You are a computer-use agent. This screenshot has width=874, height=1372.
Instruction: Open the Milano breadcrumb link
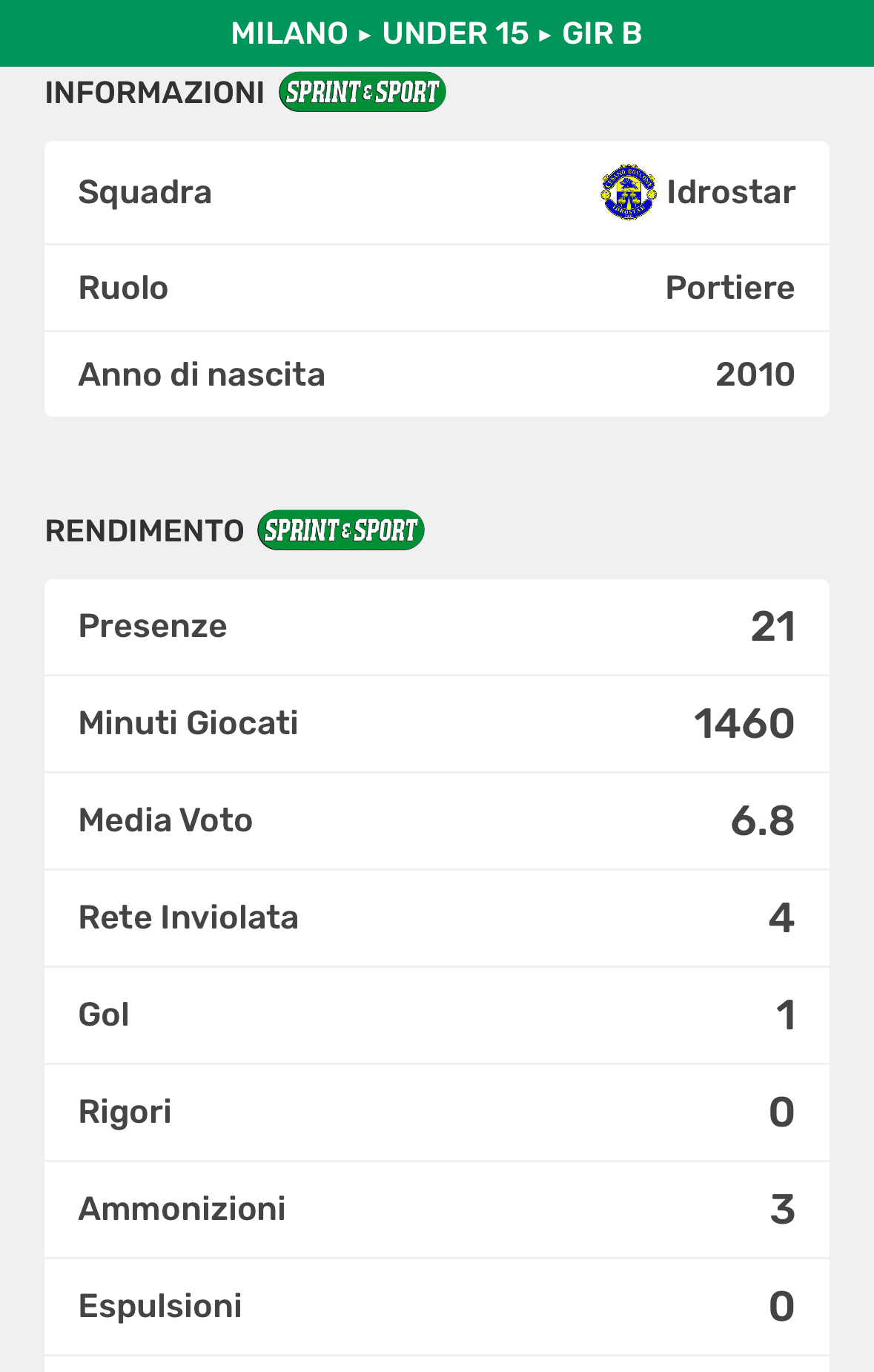[x=289, y=33]
